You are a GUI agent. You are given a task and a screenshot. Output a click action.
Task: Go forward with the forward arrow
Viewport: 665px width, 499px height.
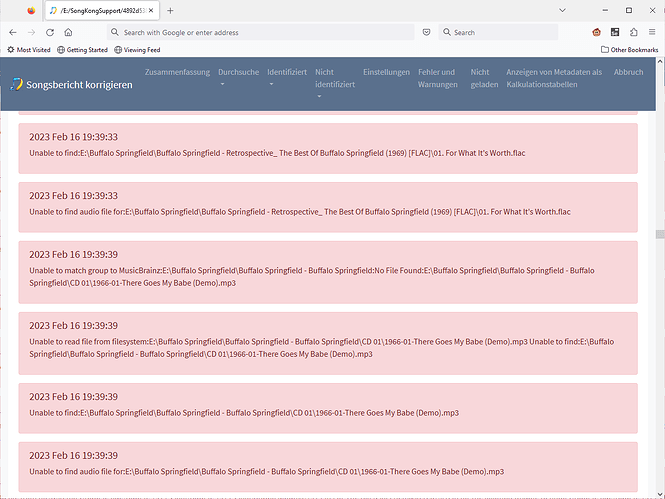point(31,32)
